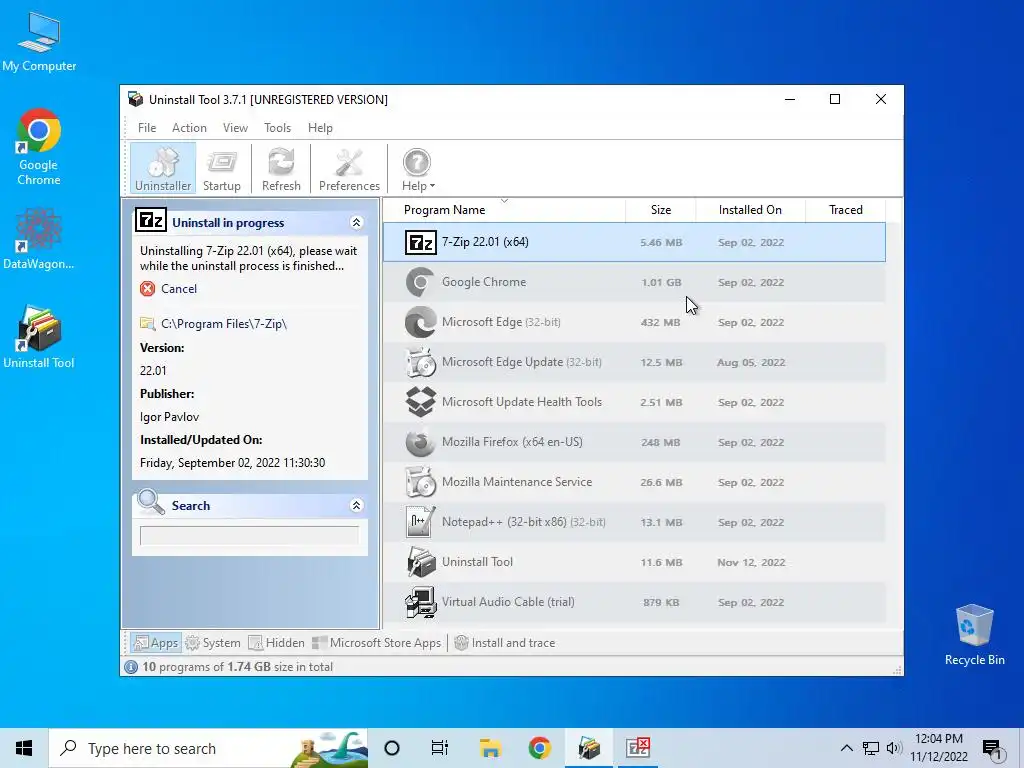Open the volume control in tray
This screenshot has width=1024, height=768.
pyautogui.click(x=894, y=748)
